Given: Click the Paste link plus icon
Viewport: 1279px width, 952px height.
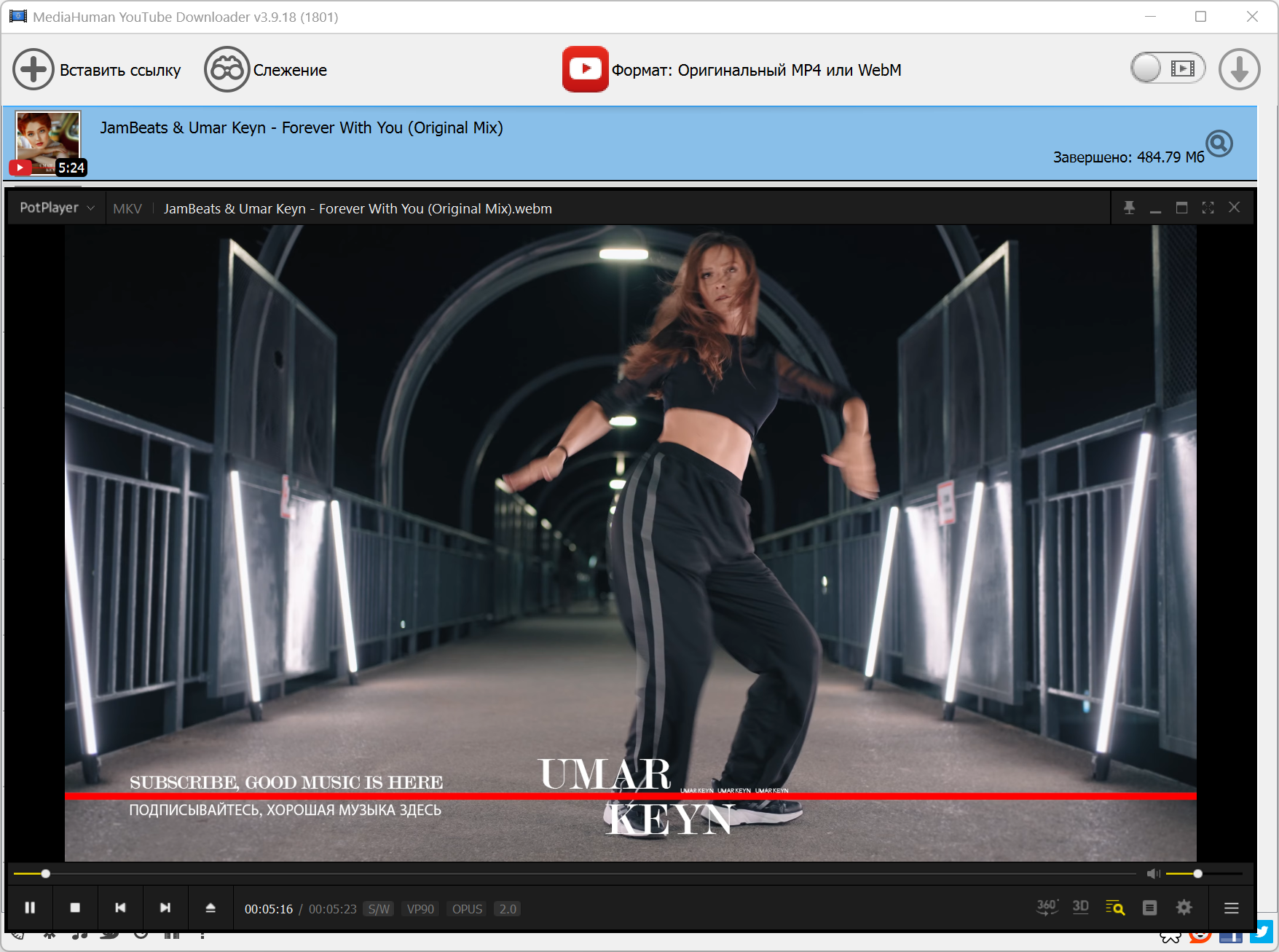Looking at the screenshot, I should click(33, 70).
